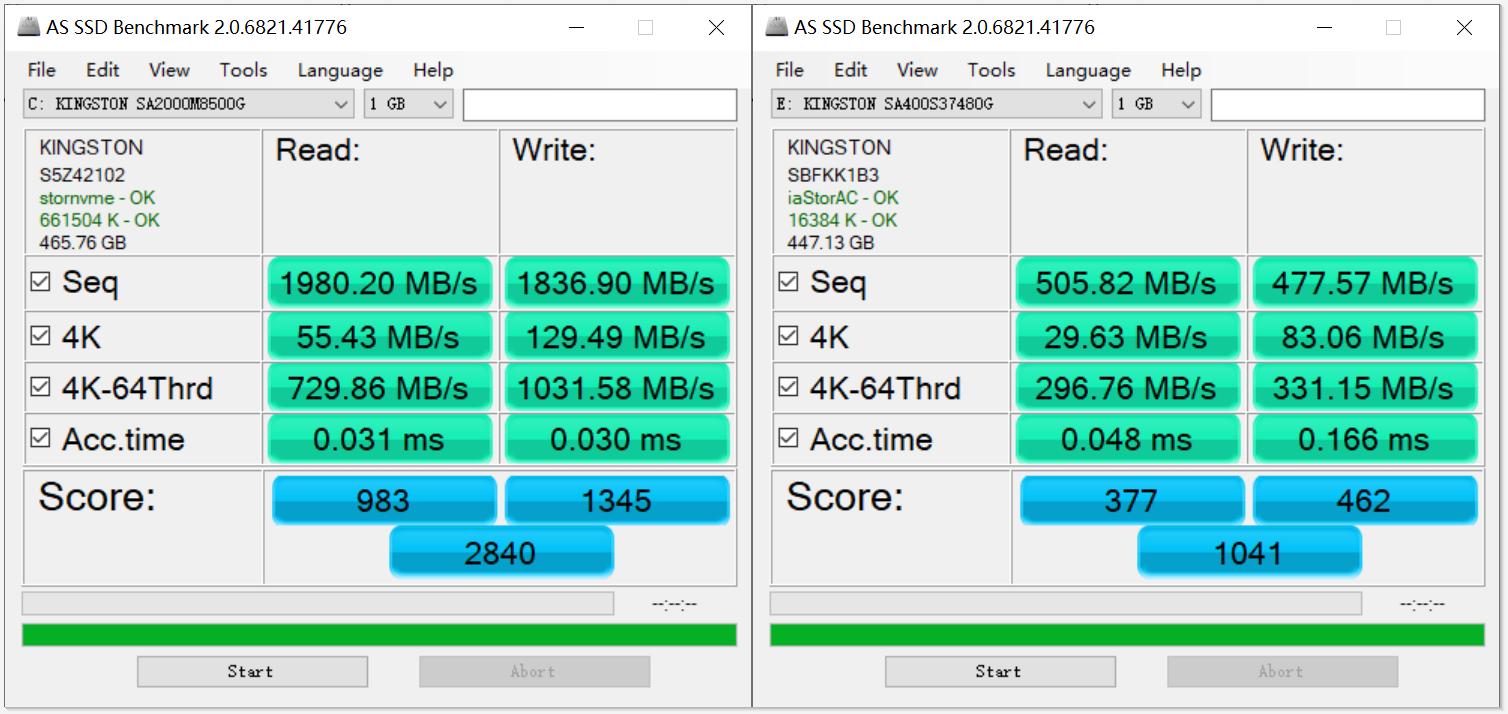Click the AS SSD app icon in right window title bar
The image size is (1508, 714).
coord(777,28)
